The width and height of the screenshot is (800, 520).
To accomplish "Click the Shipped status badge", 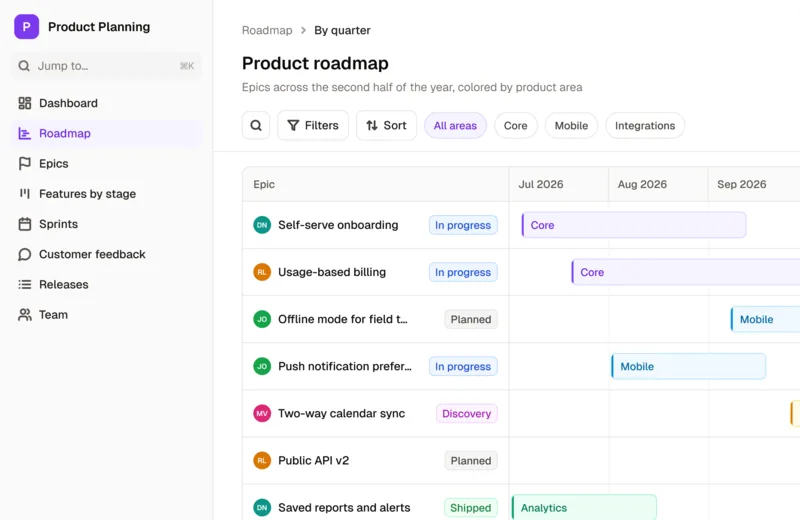I will click(470, 508).
